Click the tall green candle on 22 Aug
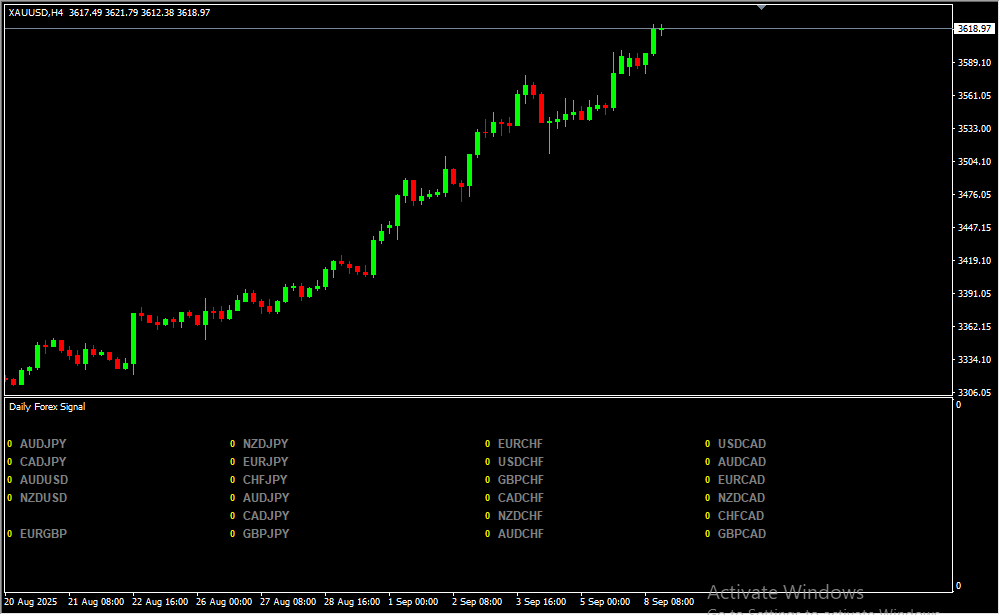 [133, 338]
